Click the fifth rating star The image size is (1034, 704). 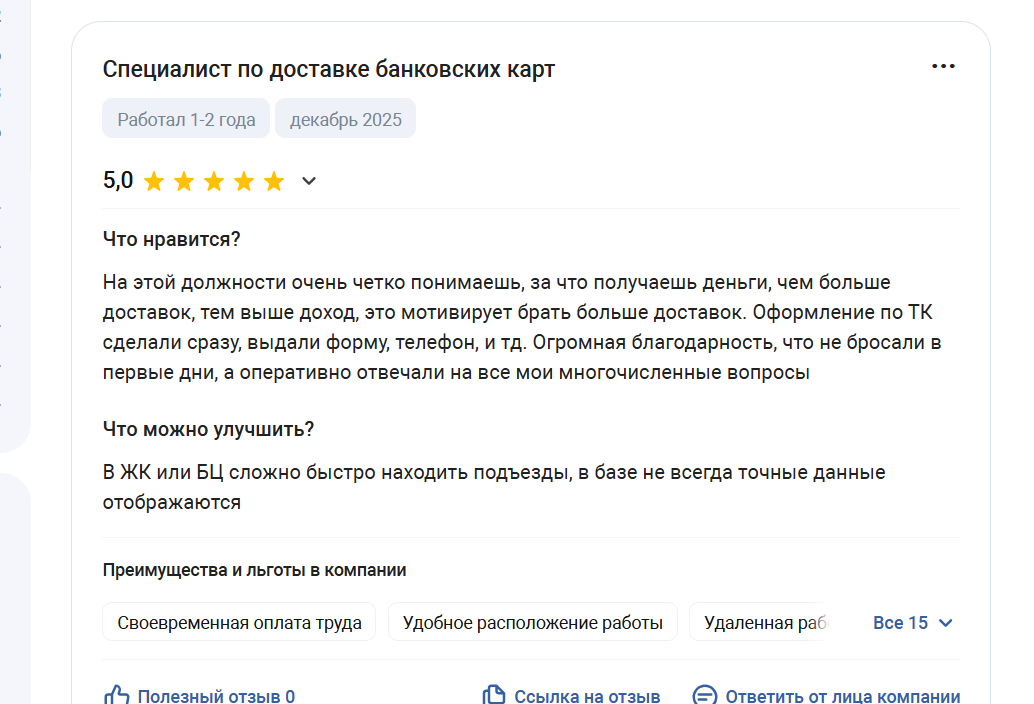tap(274, 182)
